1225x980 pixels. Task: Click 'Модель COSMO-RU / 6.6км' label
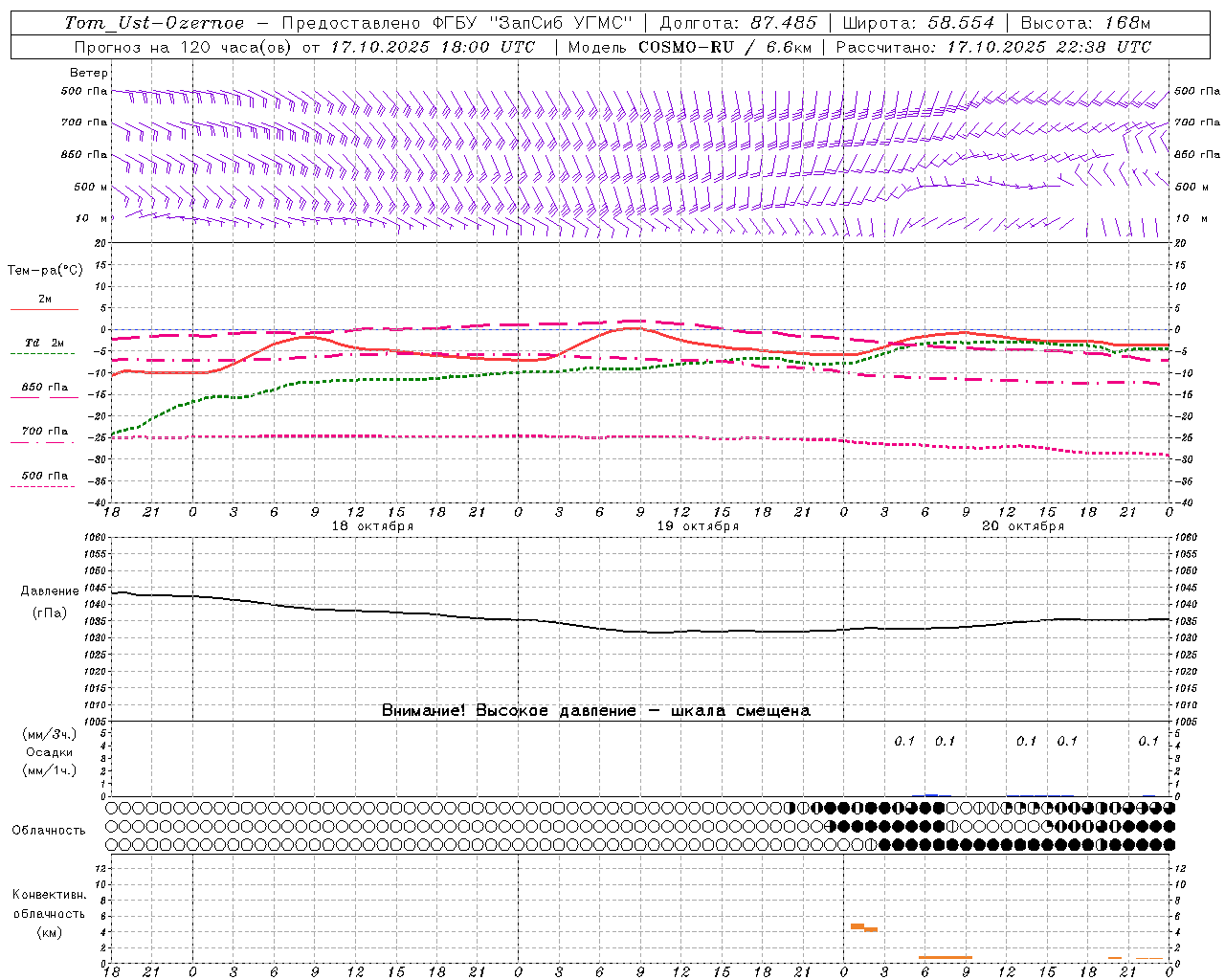click(690, 47)
